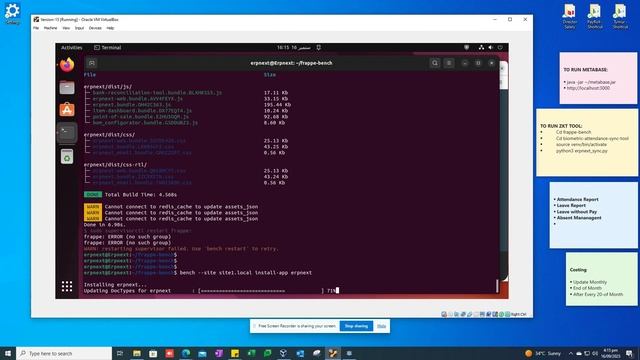Click the terminal search magnifier icon

click(x=435, y=63)
